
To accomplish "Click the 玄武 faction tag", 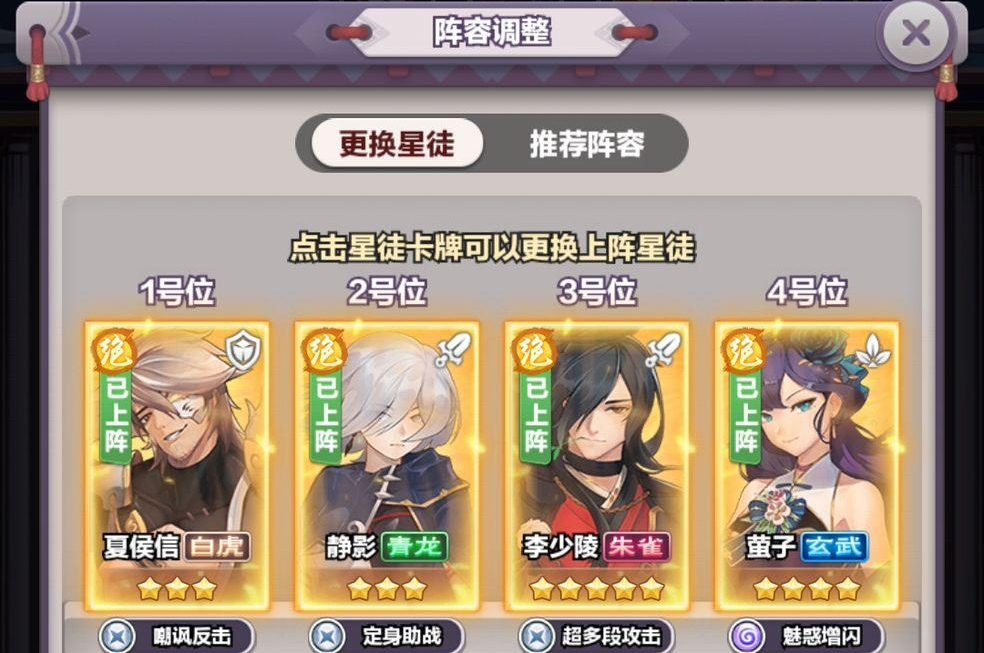I will pyautogui.click(x=834, y=546).
